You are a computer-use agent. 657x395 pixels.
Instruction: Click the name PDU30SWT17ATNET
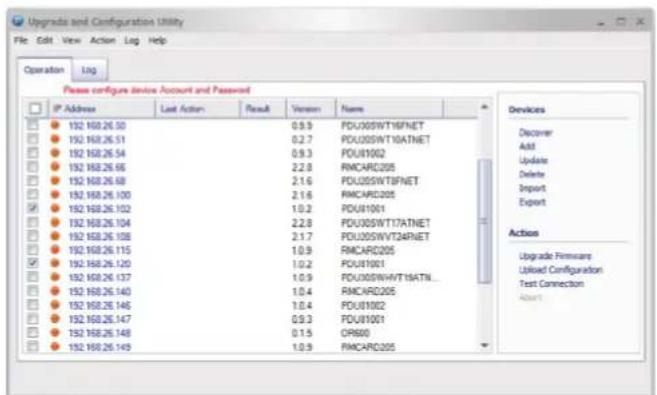pos(385,222)
